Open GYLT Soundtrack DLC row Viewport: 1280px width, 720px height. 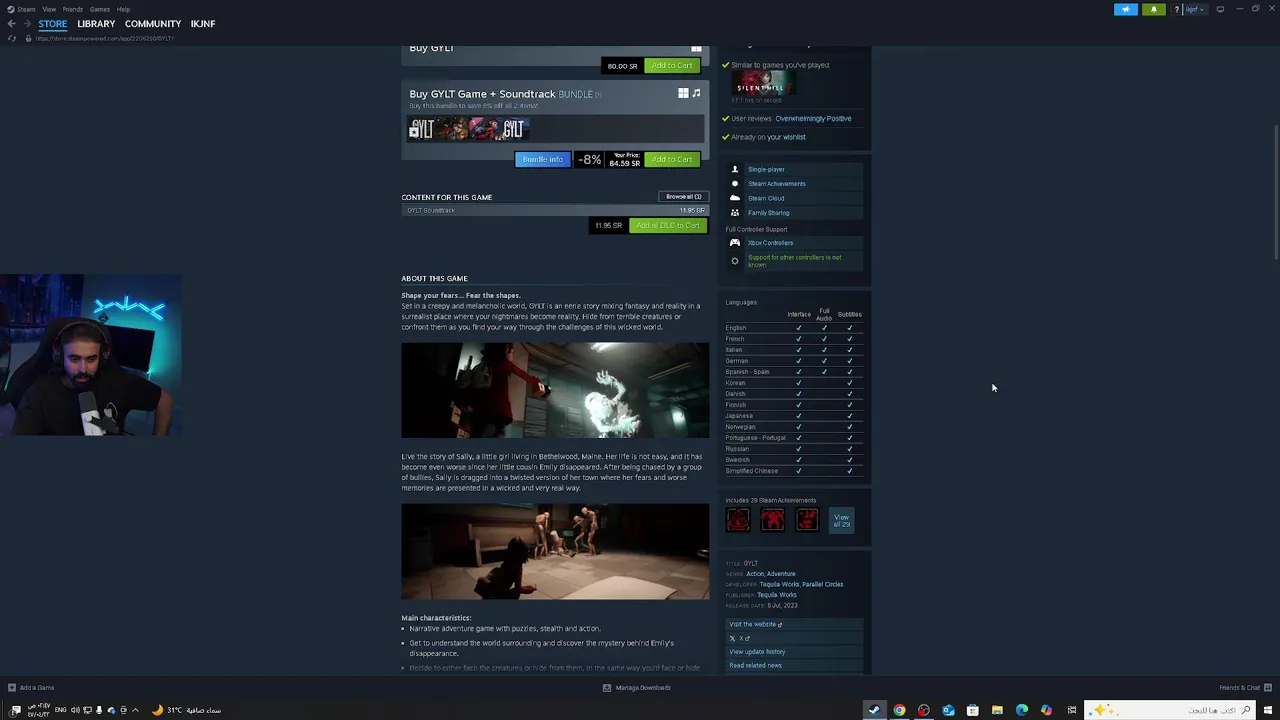click(x=555, y=210)
